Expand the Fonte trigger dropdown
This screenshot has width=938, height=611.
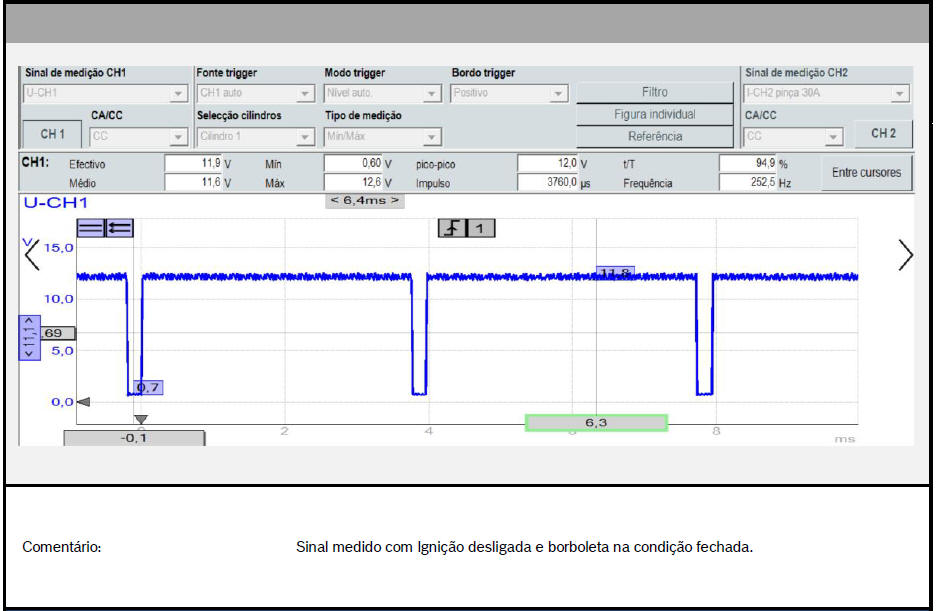[256, 93]
